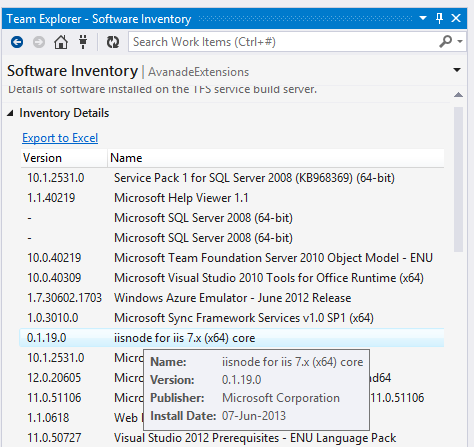Click the AvanadeExtensions project name
This screenshot has height=447, width=474.
point(199,72)
